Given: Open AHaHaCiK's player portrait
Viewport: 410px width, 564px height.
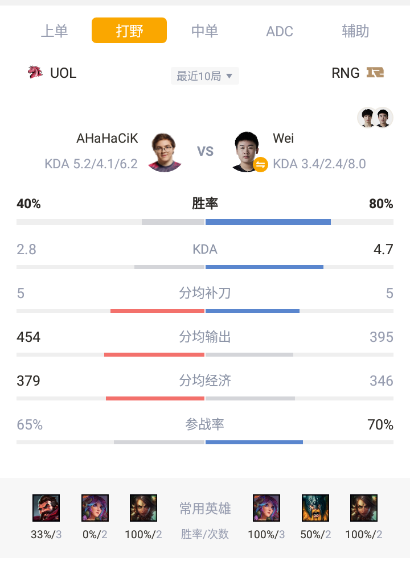Looking at the screenshot, I should [165, 152].
